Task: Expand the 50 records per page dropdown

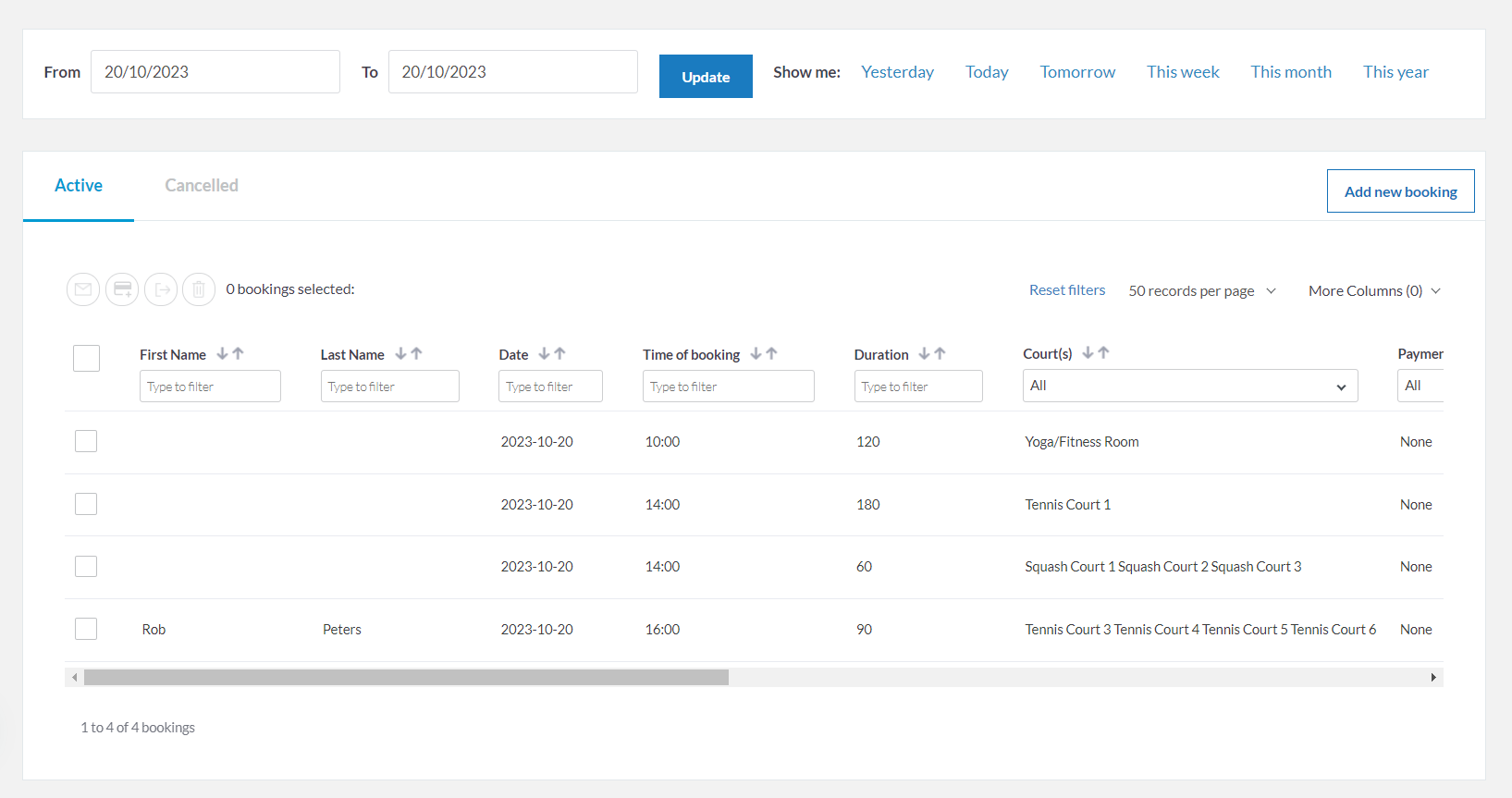Action: coord(1201,290)
